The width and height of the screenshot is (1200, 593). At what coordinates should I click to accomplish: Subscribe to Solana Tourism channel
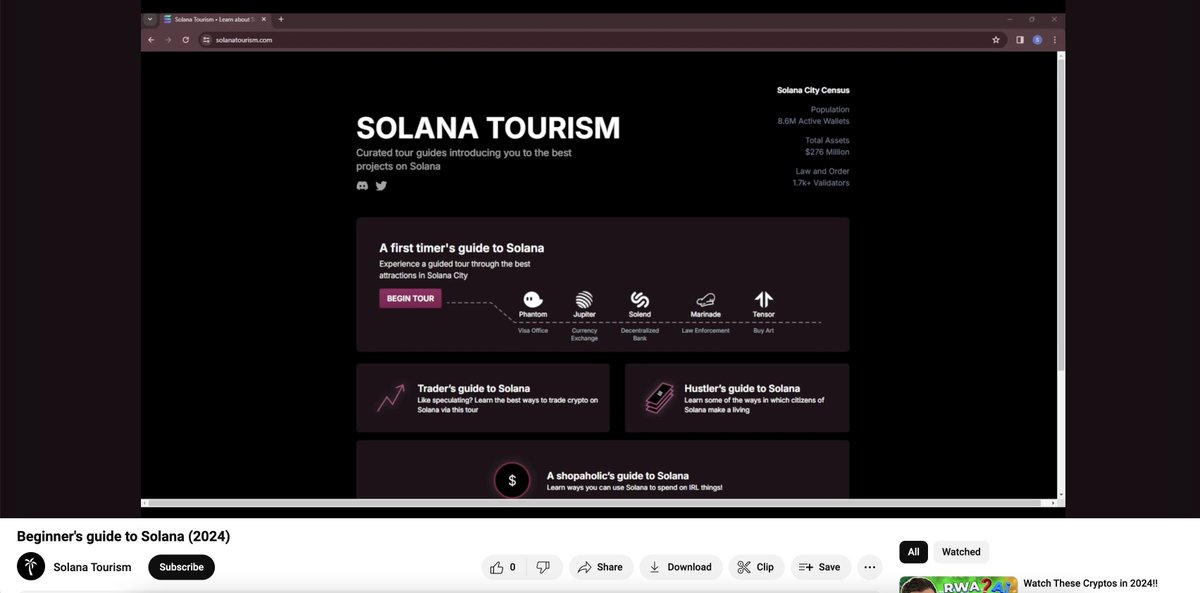coord(181,567)
